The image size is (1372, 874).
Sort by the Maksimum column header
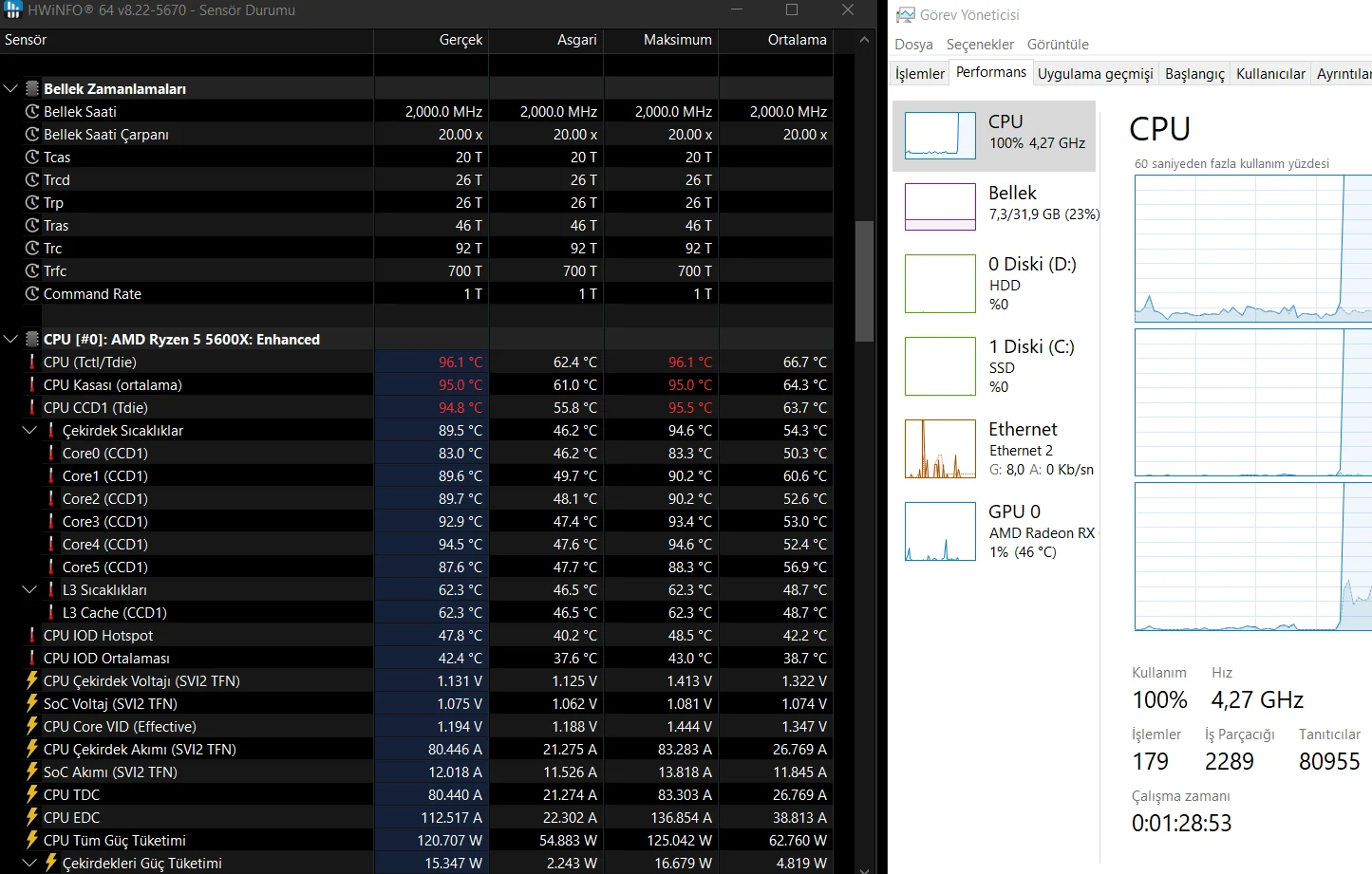[661, 40]
